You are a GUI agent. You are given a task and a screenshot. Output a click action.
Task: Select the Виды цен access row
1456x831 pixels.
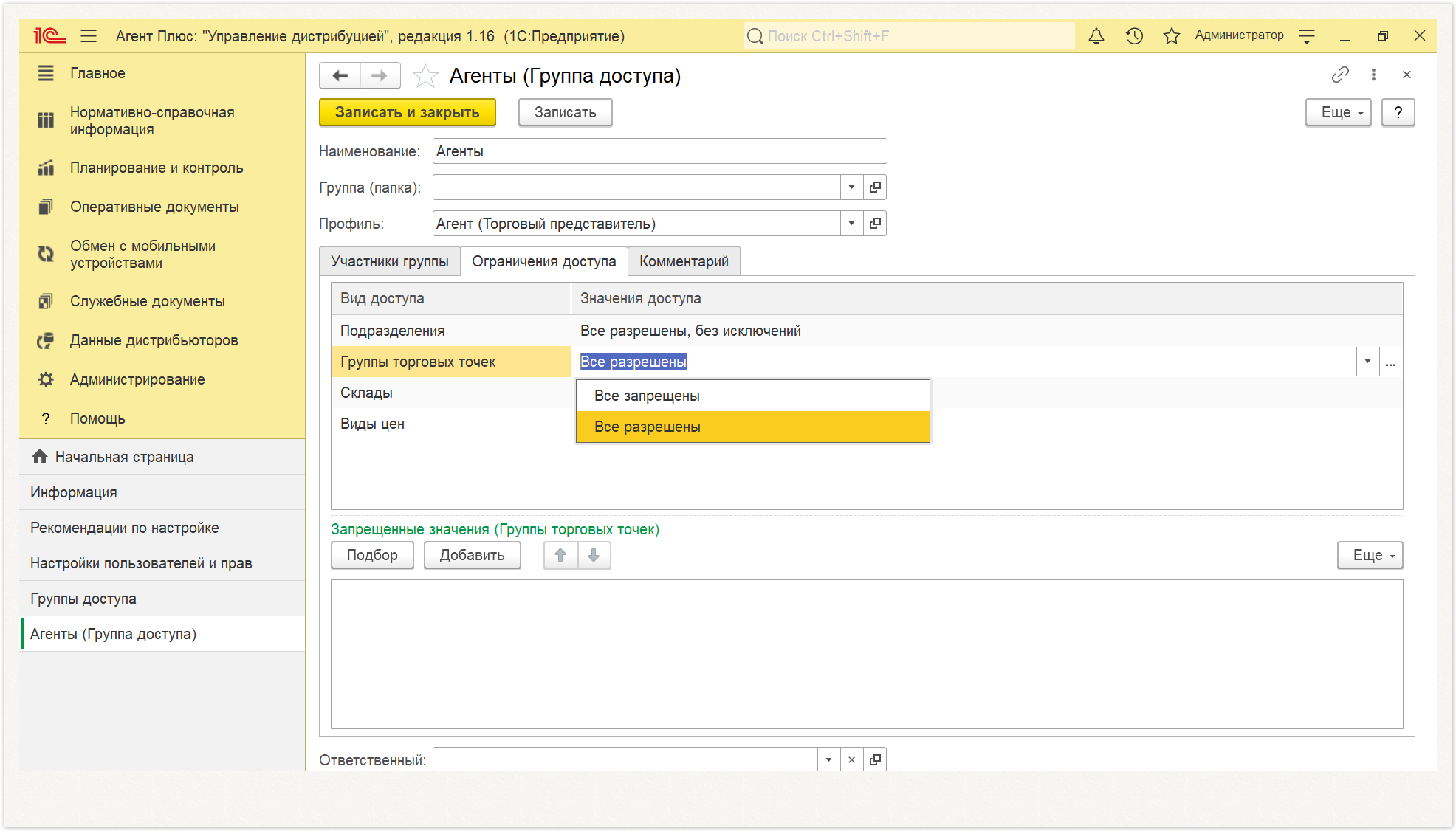point(453,424)
